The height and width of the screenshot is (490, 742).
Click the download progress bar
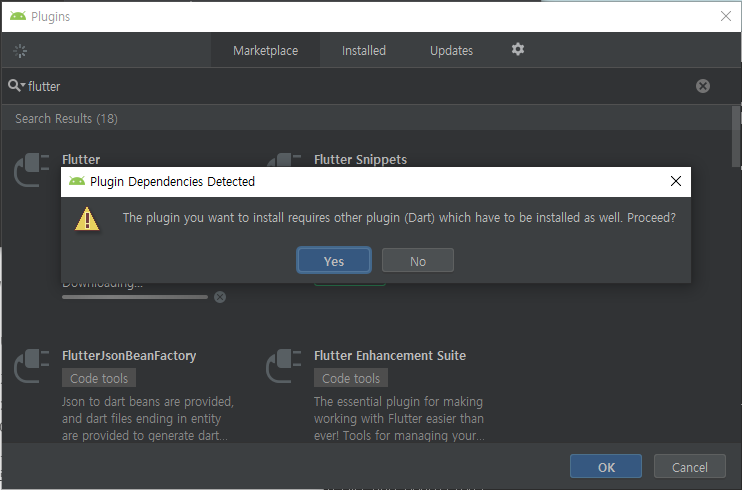coord(135,297)
